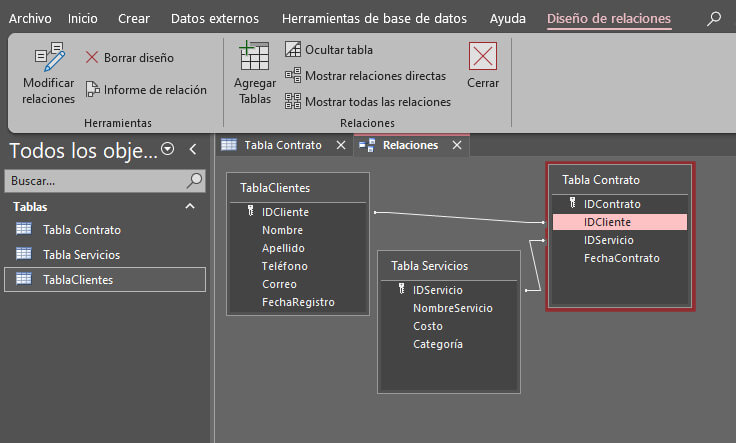
Task: Click magnifier icon in Buscar box
Action: [x=194, y=180]
